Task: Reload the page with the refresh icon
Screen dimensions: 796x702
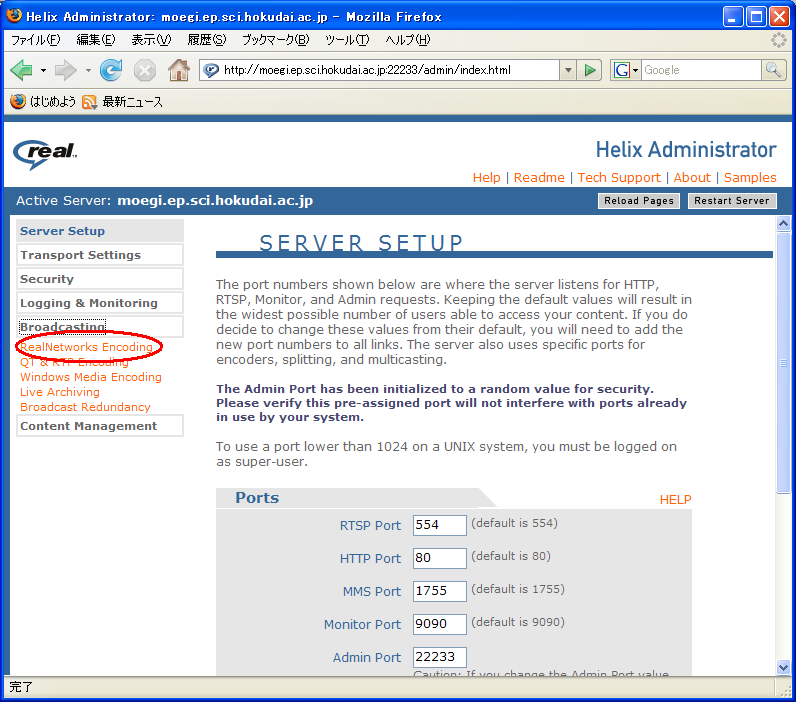Action: (111, 70)
